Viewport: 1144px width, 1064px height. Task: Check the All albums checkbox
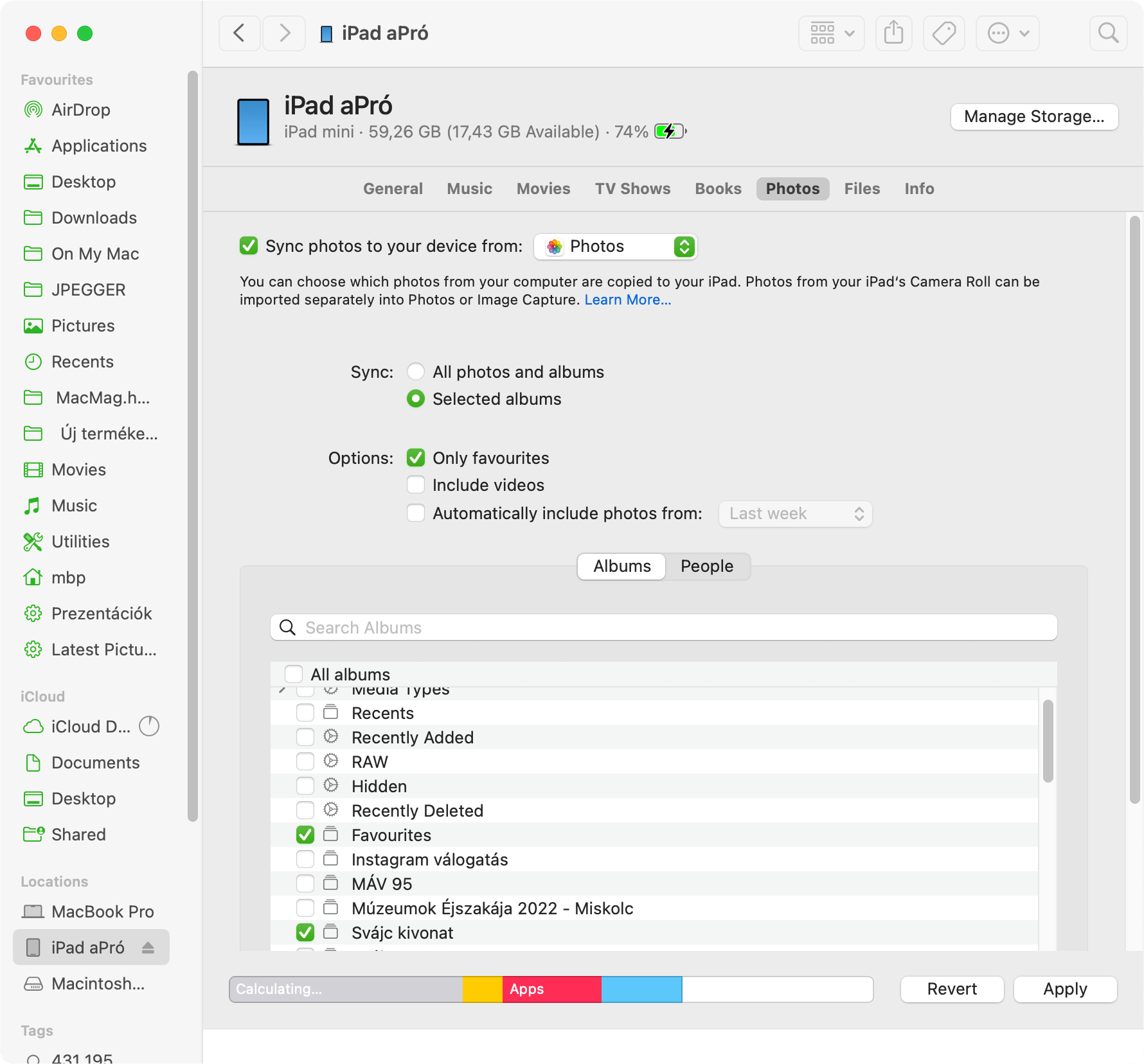[294, 674]
